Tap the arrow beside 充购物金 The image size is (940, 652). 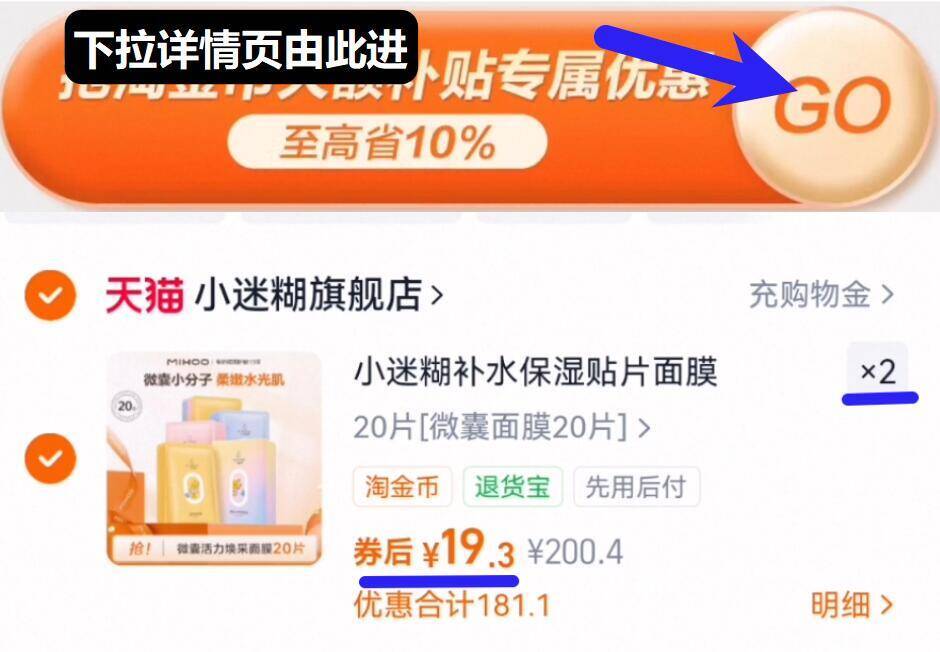point(887,295)
